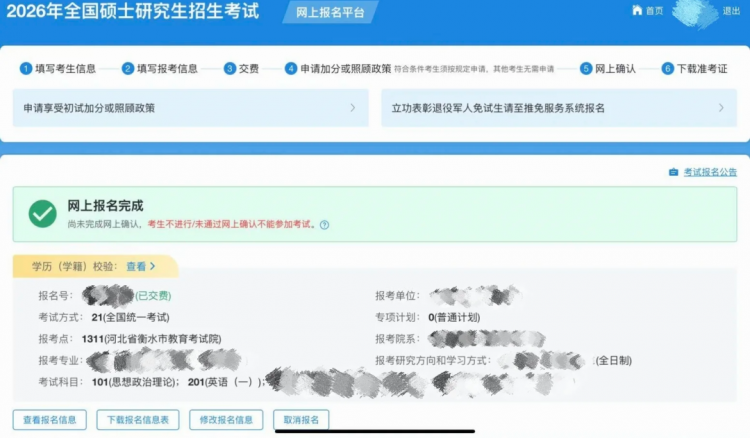Viewport: 750px width, 438px height.
Task: Expand the 申请享受初试加分或照顾政策 chevron
Action: pos(352,108)
